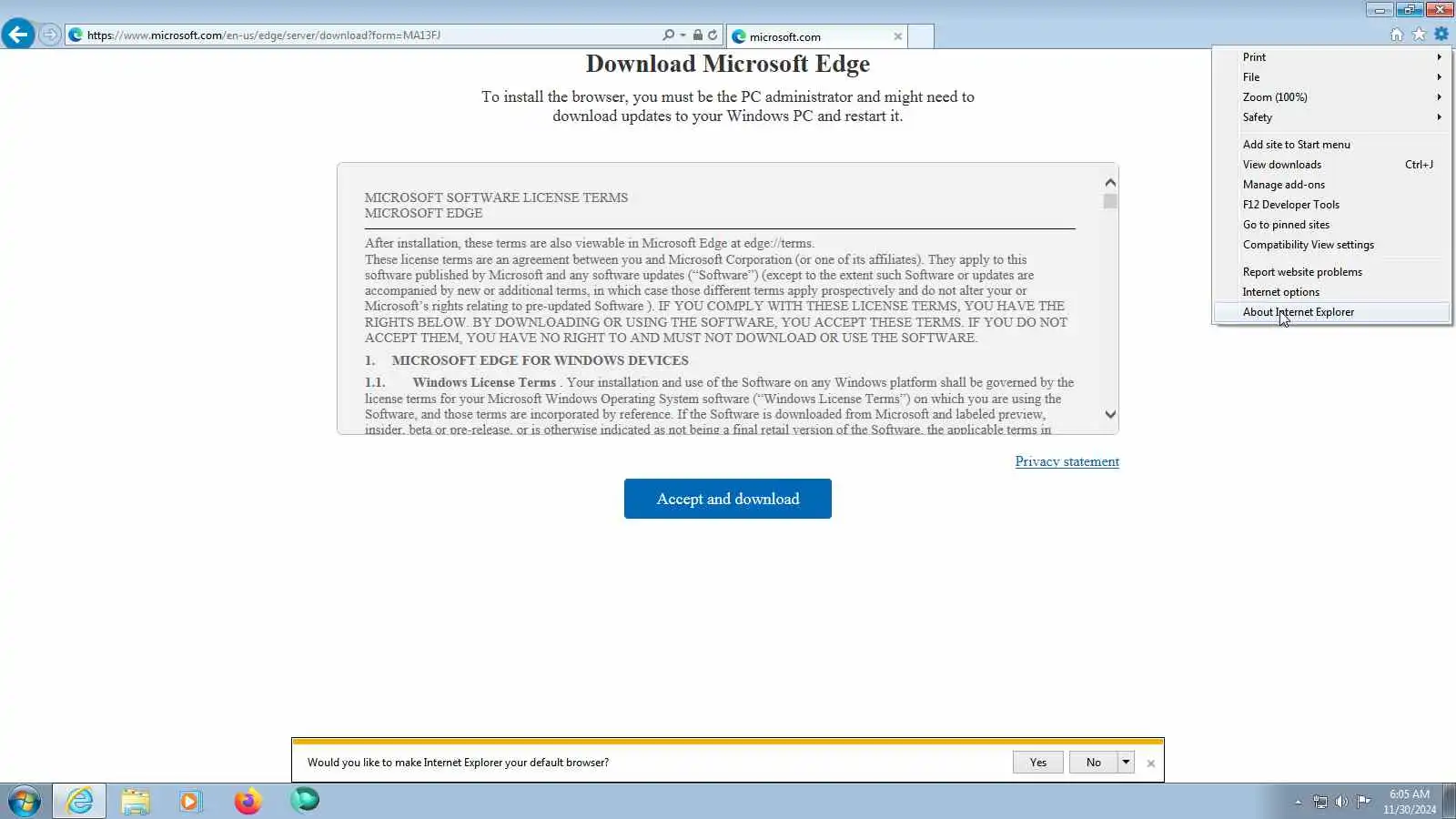Open address bar autocomplete dropdown arrow
The width and height of the screenshot is (1456, 819).
tap(682, 35)
